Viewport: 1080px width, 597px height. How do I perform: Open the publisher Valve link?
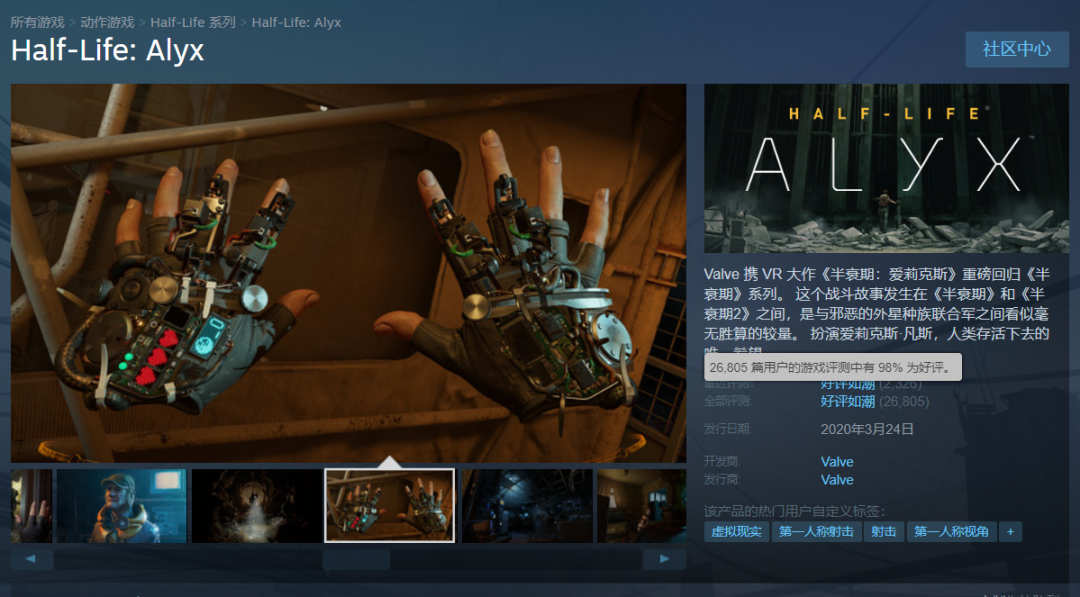(837, 480)
